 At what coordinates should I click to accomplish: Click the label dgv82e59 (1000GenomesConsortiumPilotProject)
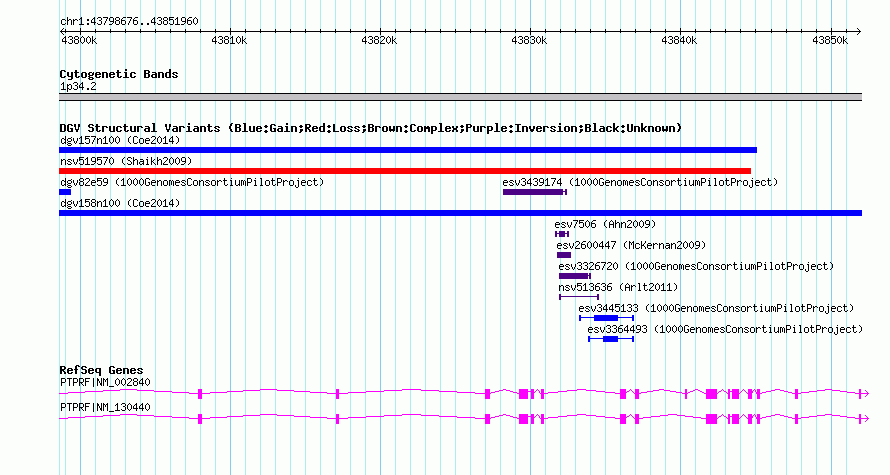pyautogui.click(x=192, y=182)
